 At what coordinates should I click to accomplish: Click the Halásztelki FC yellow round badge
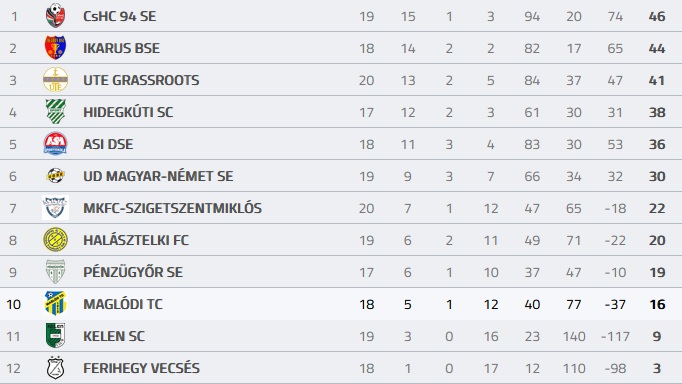coord(55,240)
